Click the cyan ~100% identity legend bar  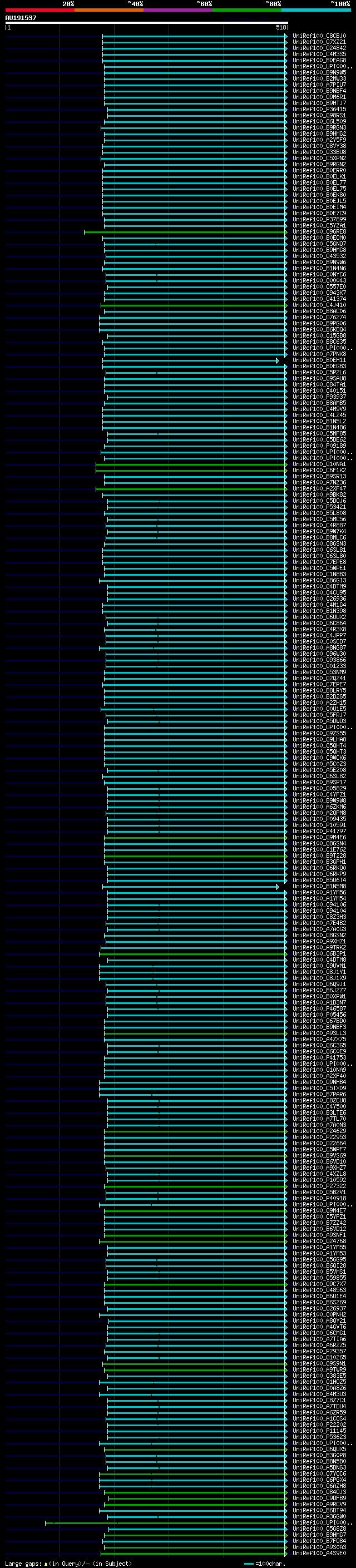coord(317,10)
